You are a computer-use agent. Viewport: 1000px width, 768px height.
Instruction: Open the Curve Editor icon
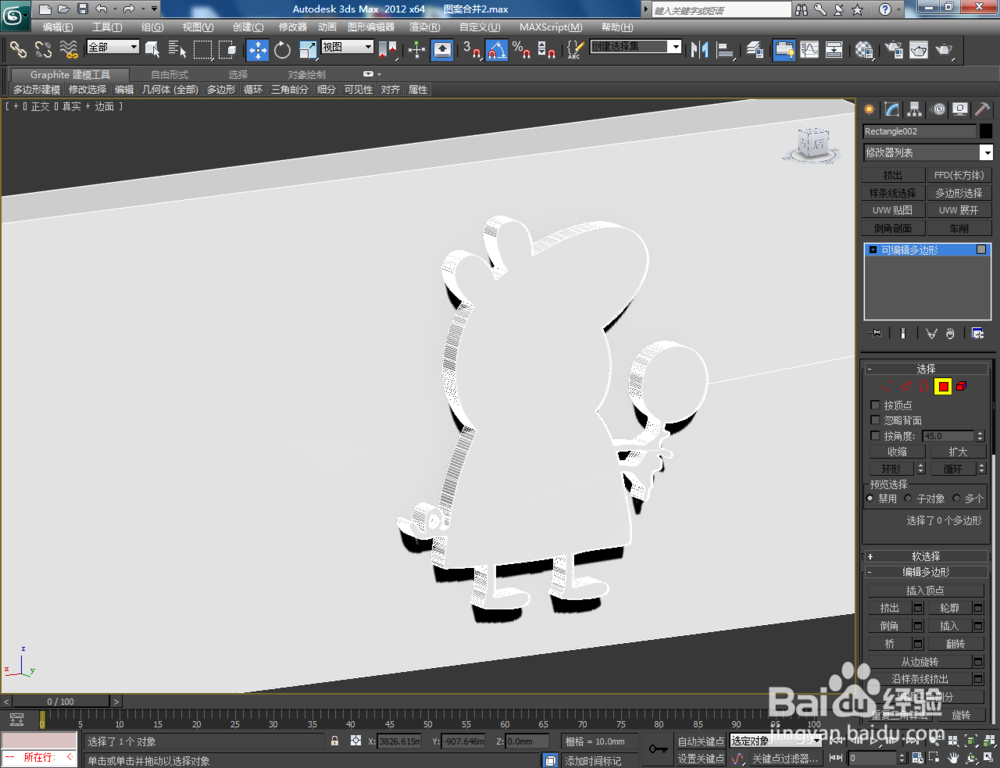coord(809,49)
